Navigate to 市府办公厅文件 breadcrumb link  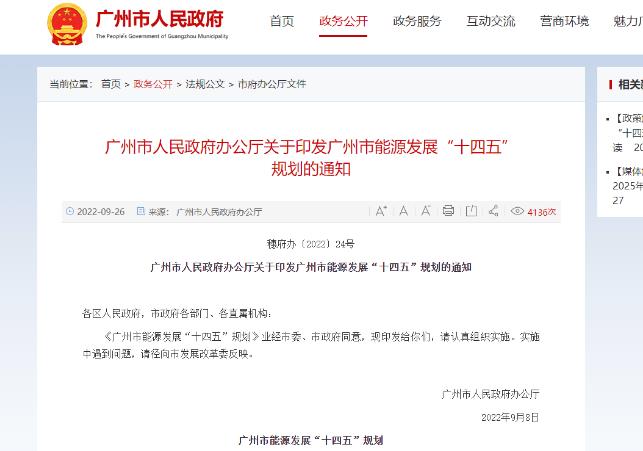pos(272,85)
